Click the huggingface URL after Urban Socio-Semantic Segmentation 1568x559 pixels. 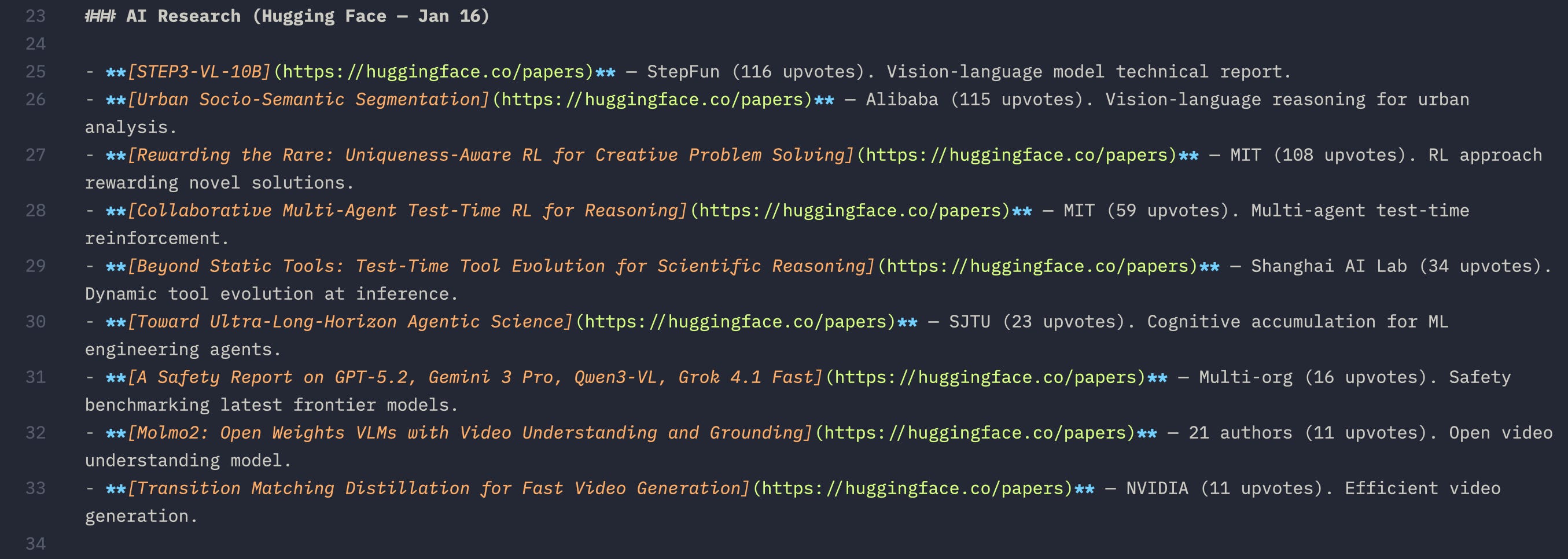(x=653, y=100)
